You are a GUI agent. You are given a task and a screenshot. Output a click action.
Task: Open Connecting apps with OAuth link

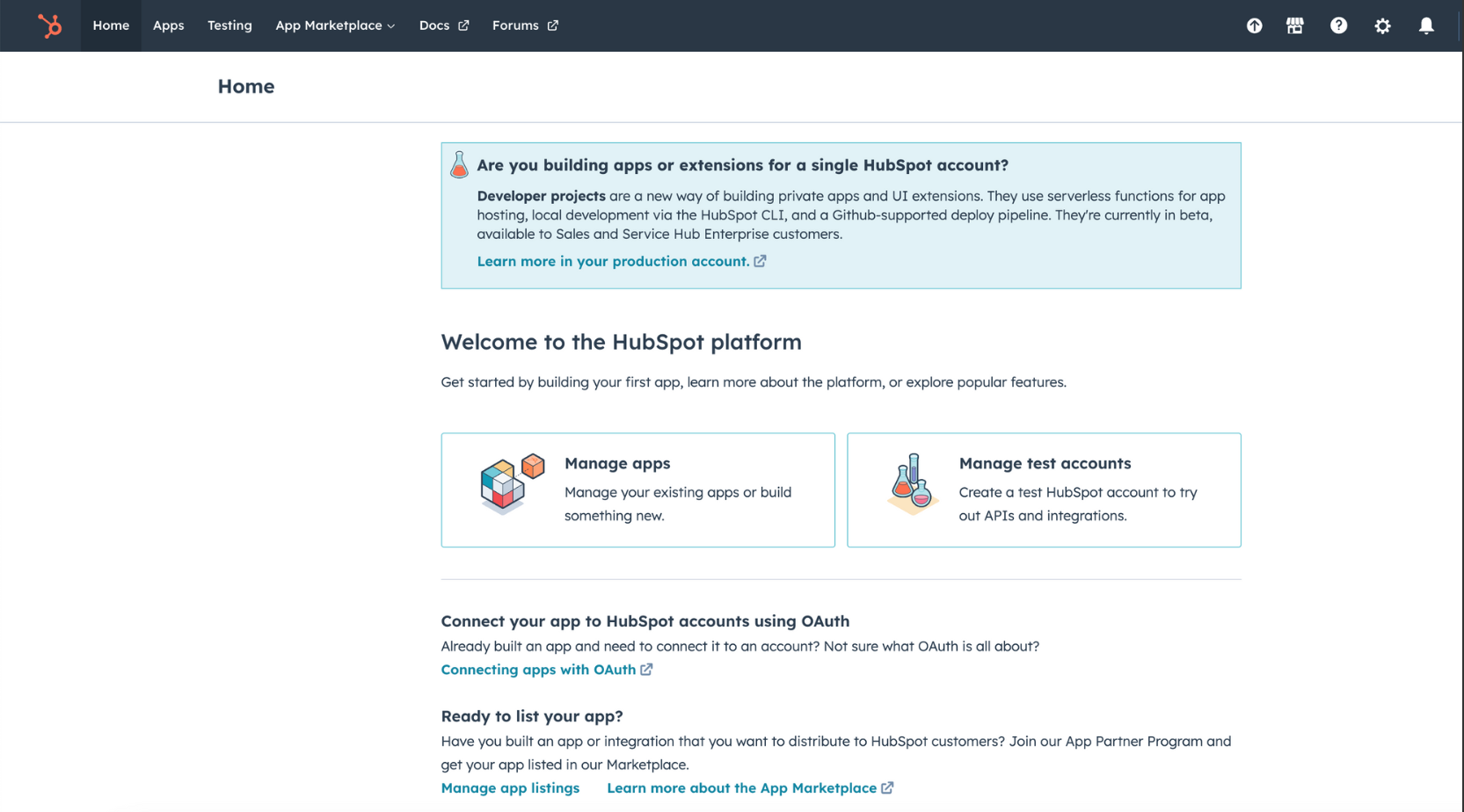tap(538, 670)
